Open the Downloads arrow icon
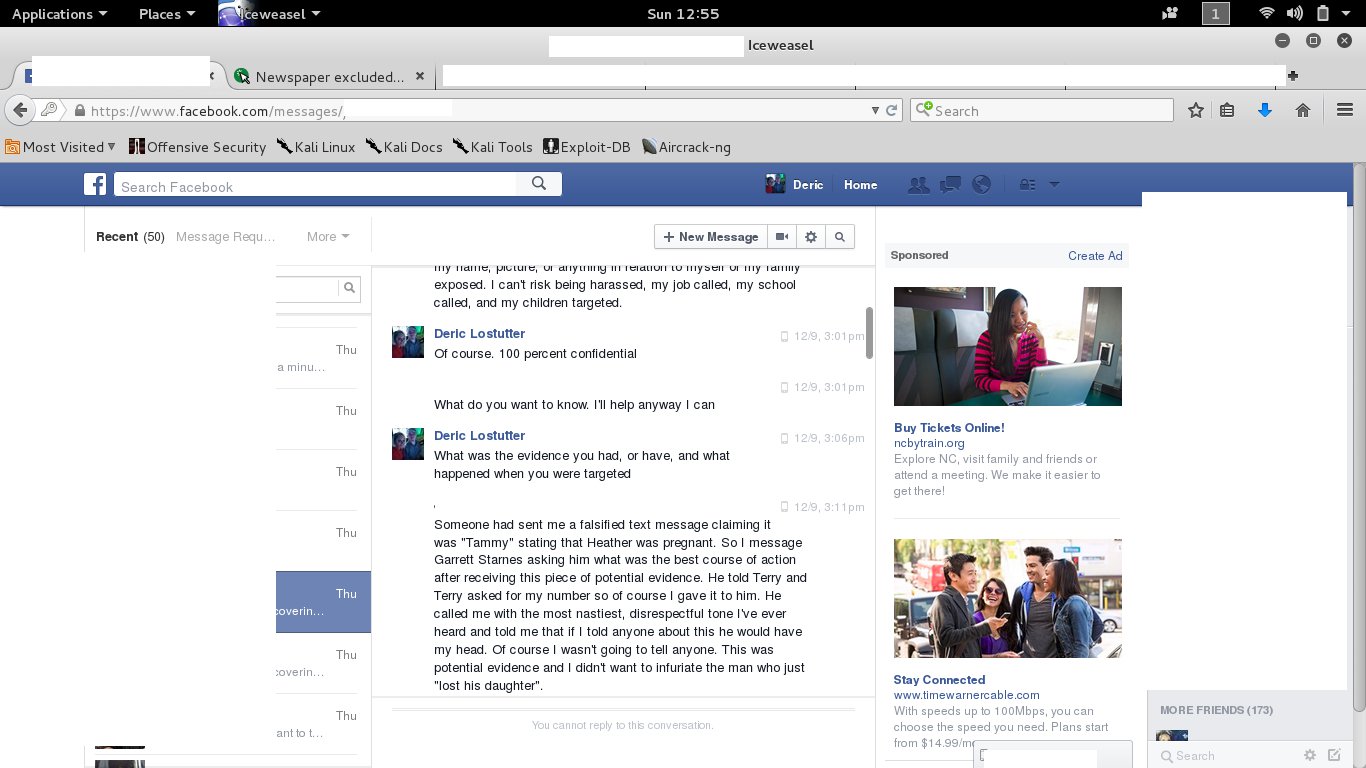Screen dimensions: 1366x768 coord(1264,111)
